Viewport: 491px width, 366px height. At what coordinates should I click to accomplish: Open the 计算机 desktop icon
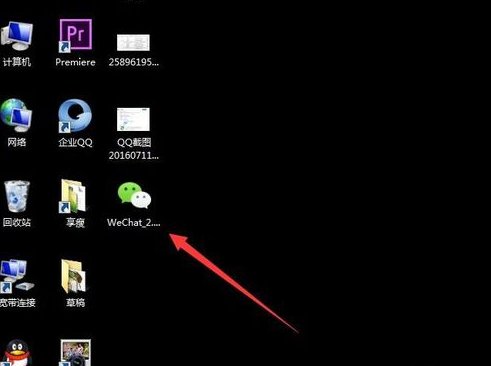(17, 37)
